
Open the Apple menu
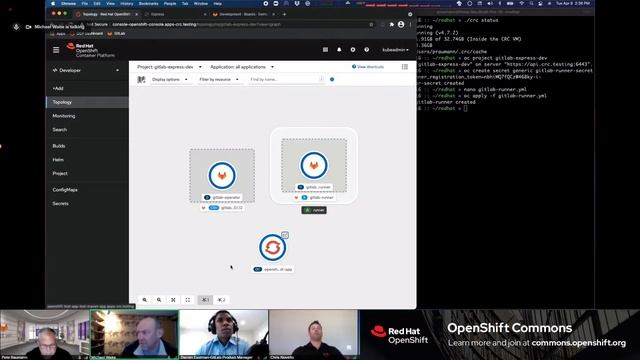(x=53, y=3)
